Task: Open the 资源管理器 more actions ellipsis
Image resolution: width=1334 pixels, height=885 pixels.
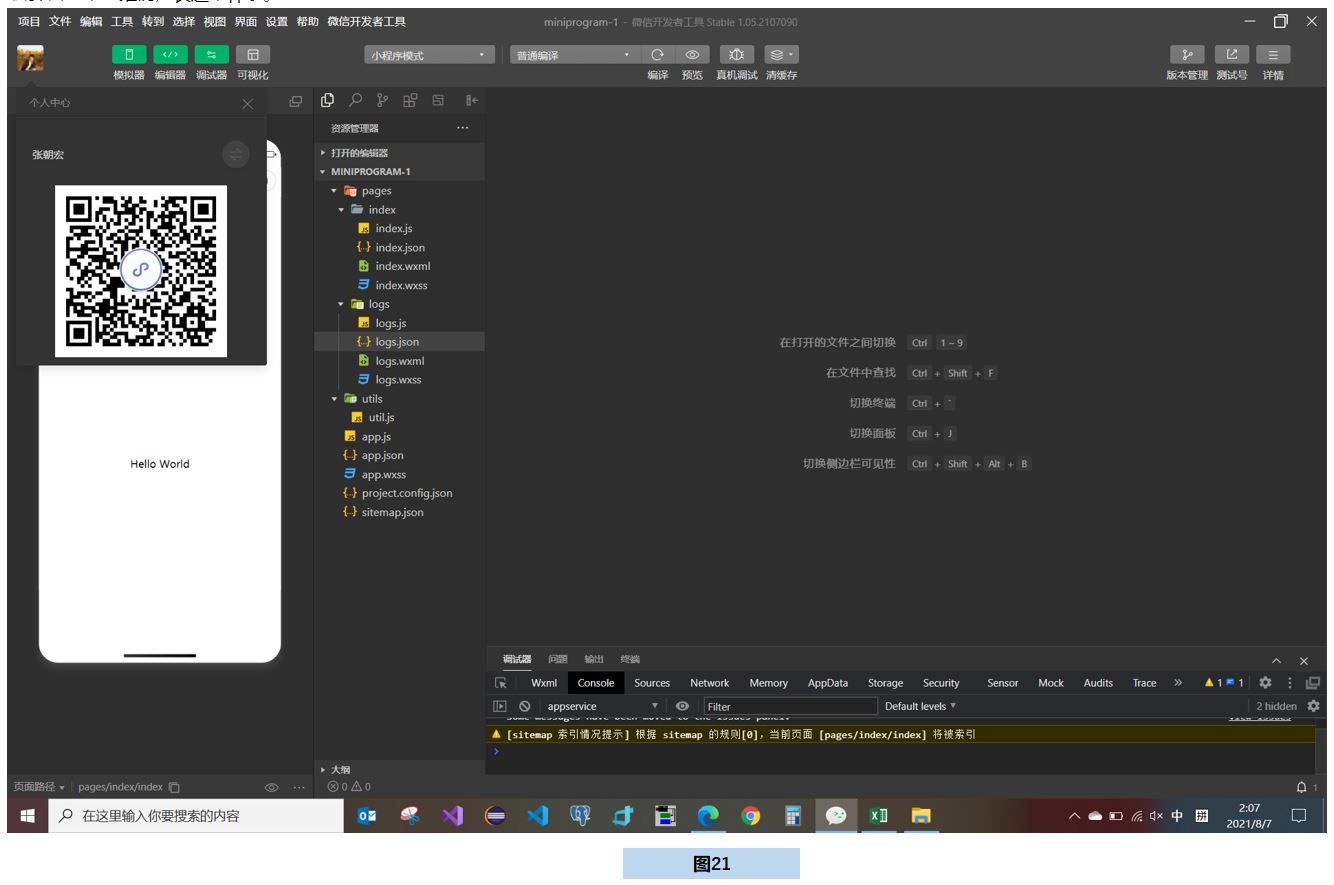Action: (x=462, y=128)
